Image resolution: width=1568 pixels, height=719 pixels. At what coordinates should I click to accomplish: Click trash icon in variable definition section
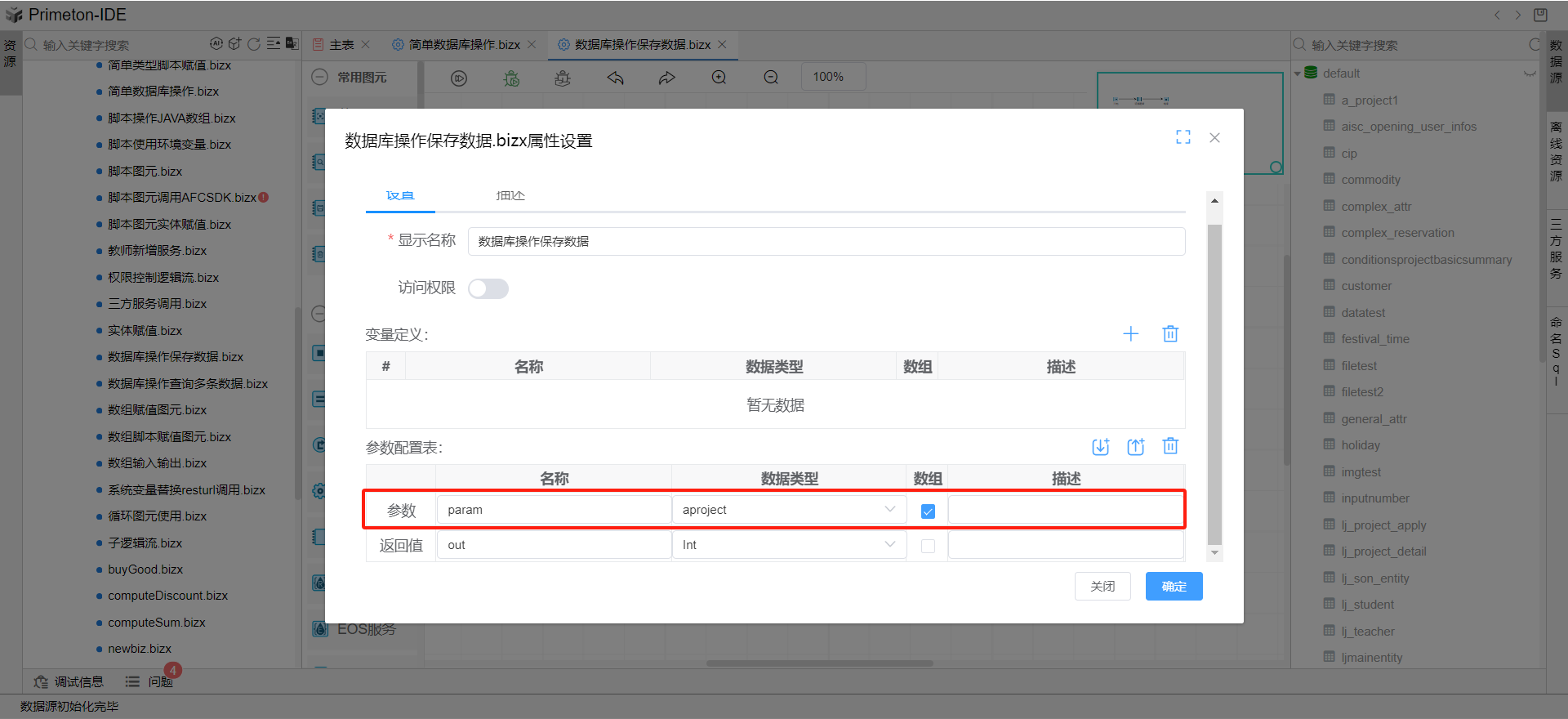pos(1170,333)
